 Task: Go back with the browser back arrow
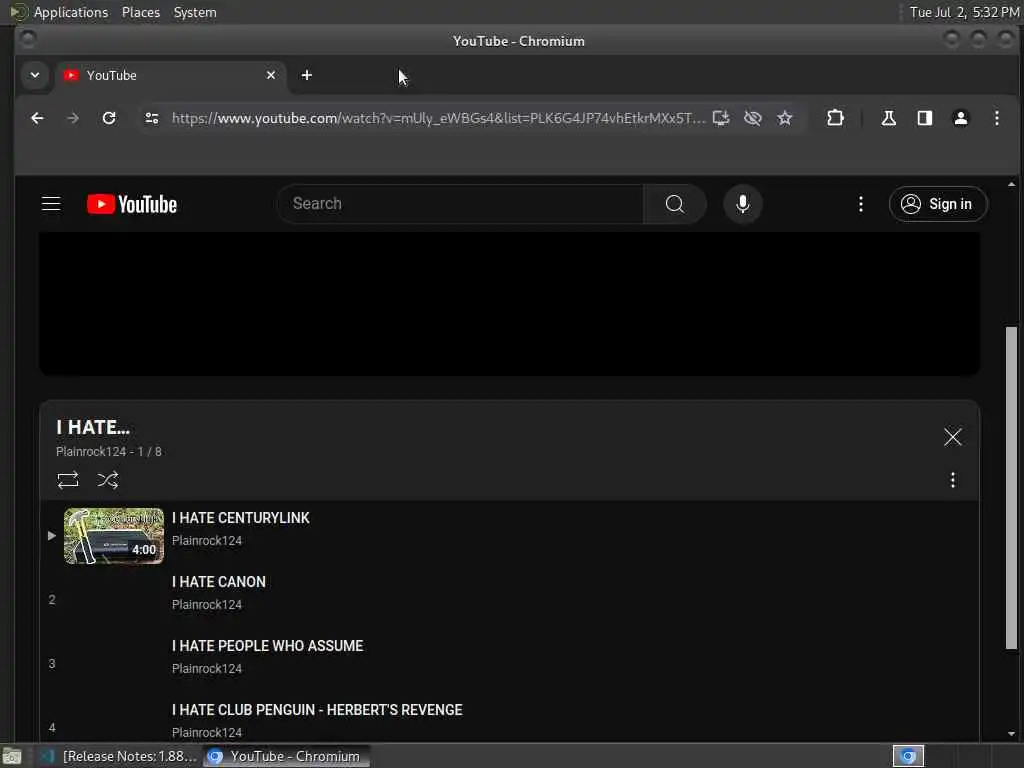click(37, 118)
